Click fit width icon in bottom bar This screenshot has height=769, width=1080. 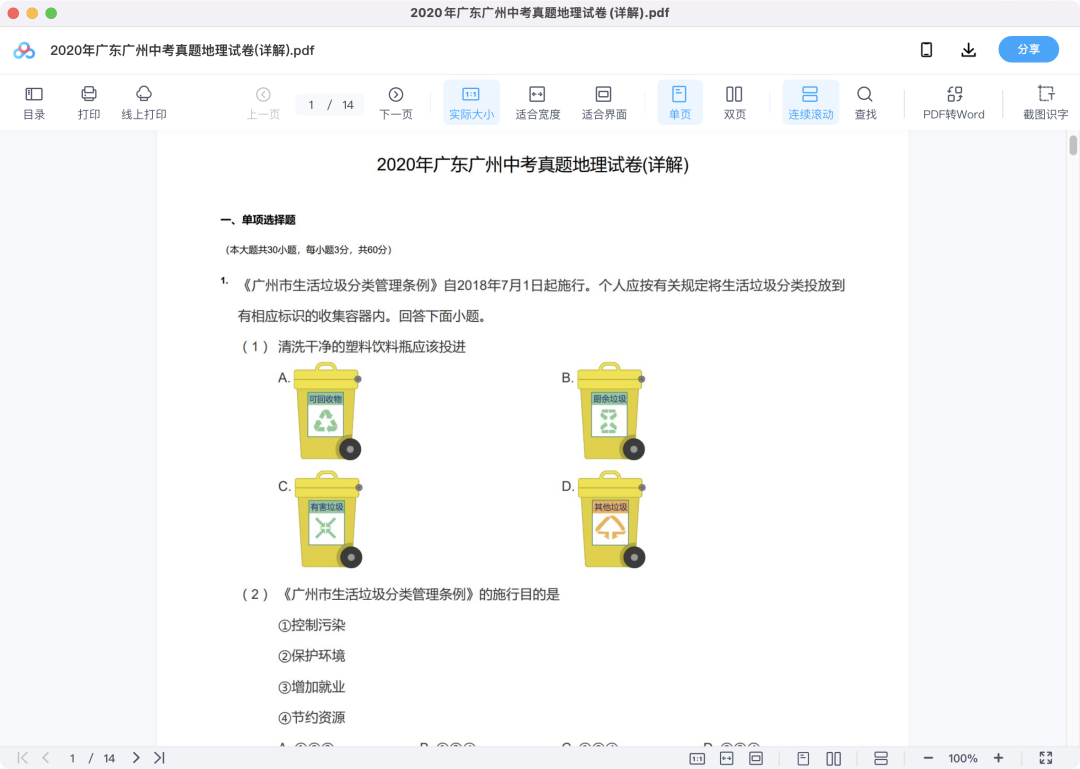[727, 759]
